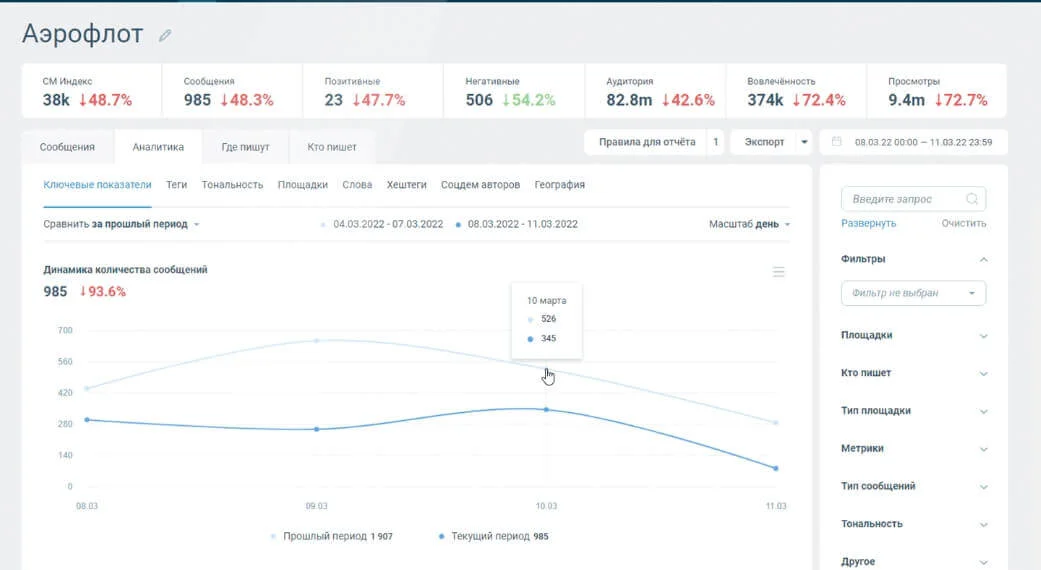Click the calendar icon next to date range
Viewport: 1041px width, 570px height.
click(x=837, y=142)
